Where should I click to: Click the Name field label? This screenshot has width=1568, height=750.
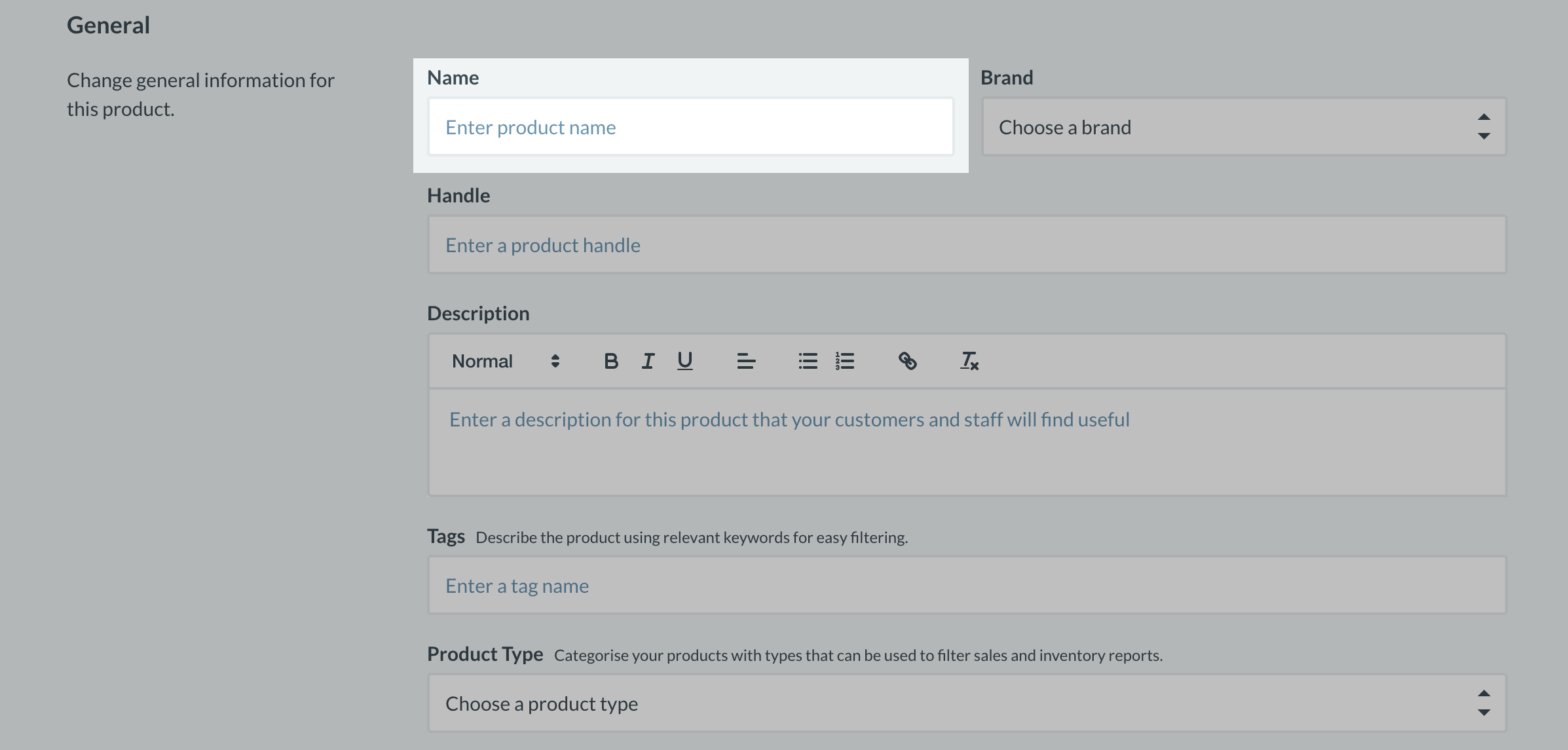coord(453,78)
